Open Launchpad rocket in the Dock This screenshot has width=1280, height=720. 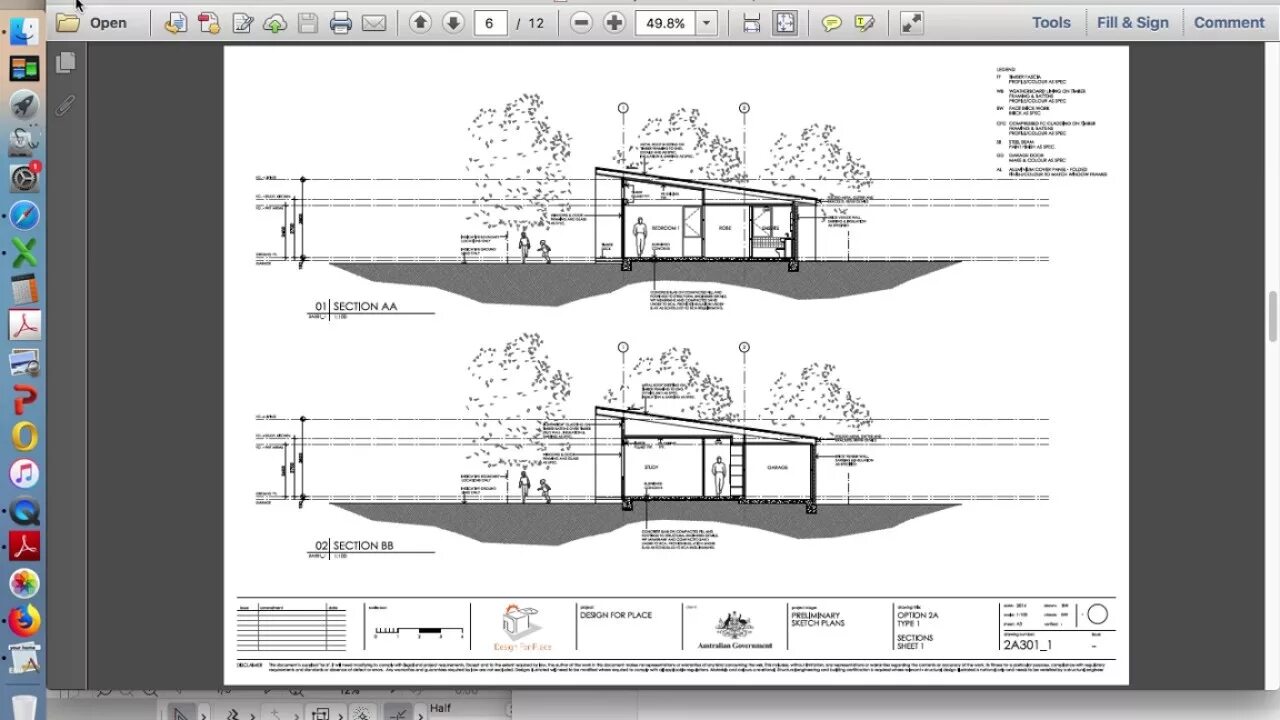(x=24, y=104)
